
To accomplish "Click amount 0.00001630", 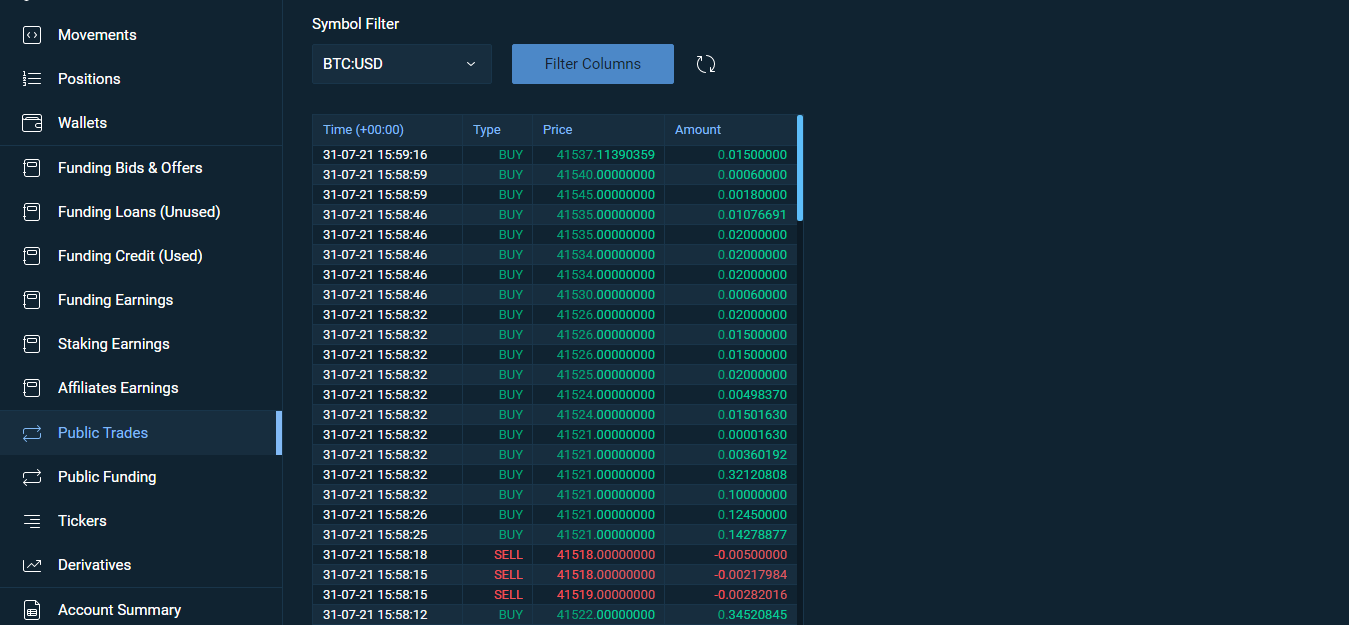I will pos(752,435).
